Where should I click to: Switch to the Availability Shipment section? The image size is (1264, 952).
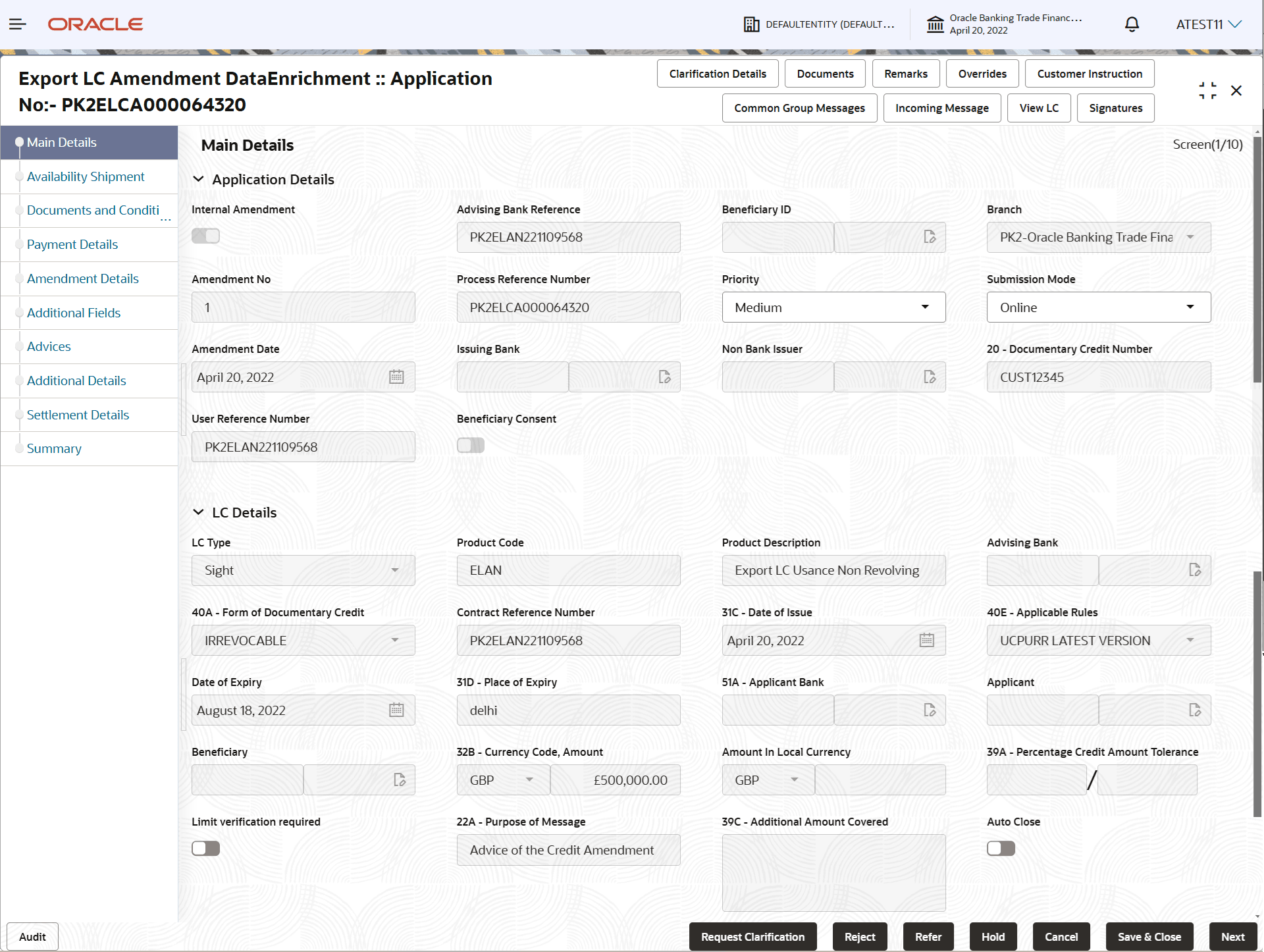[86, 176]
